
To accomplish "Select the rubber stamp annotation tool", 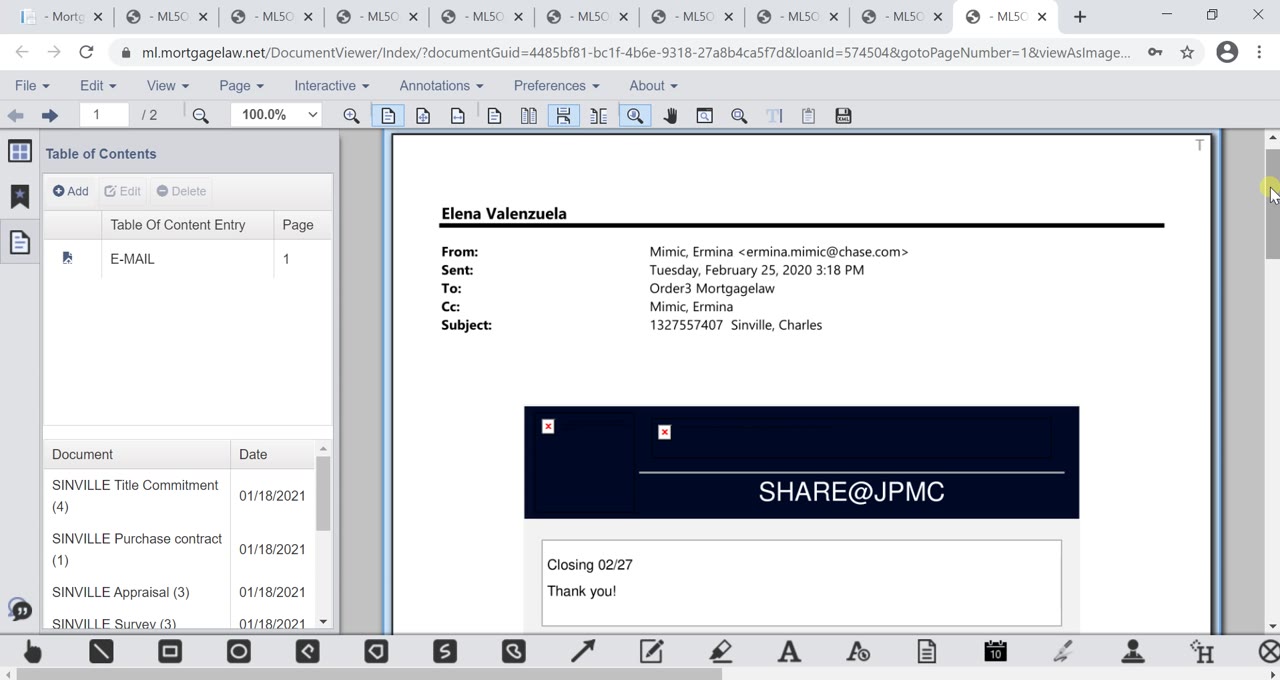I will coord(1133,652).
